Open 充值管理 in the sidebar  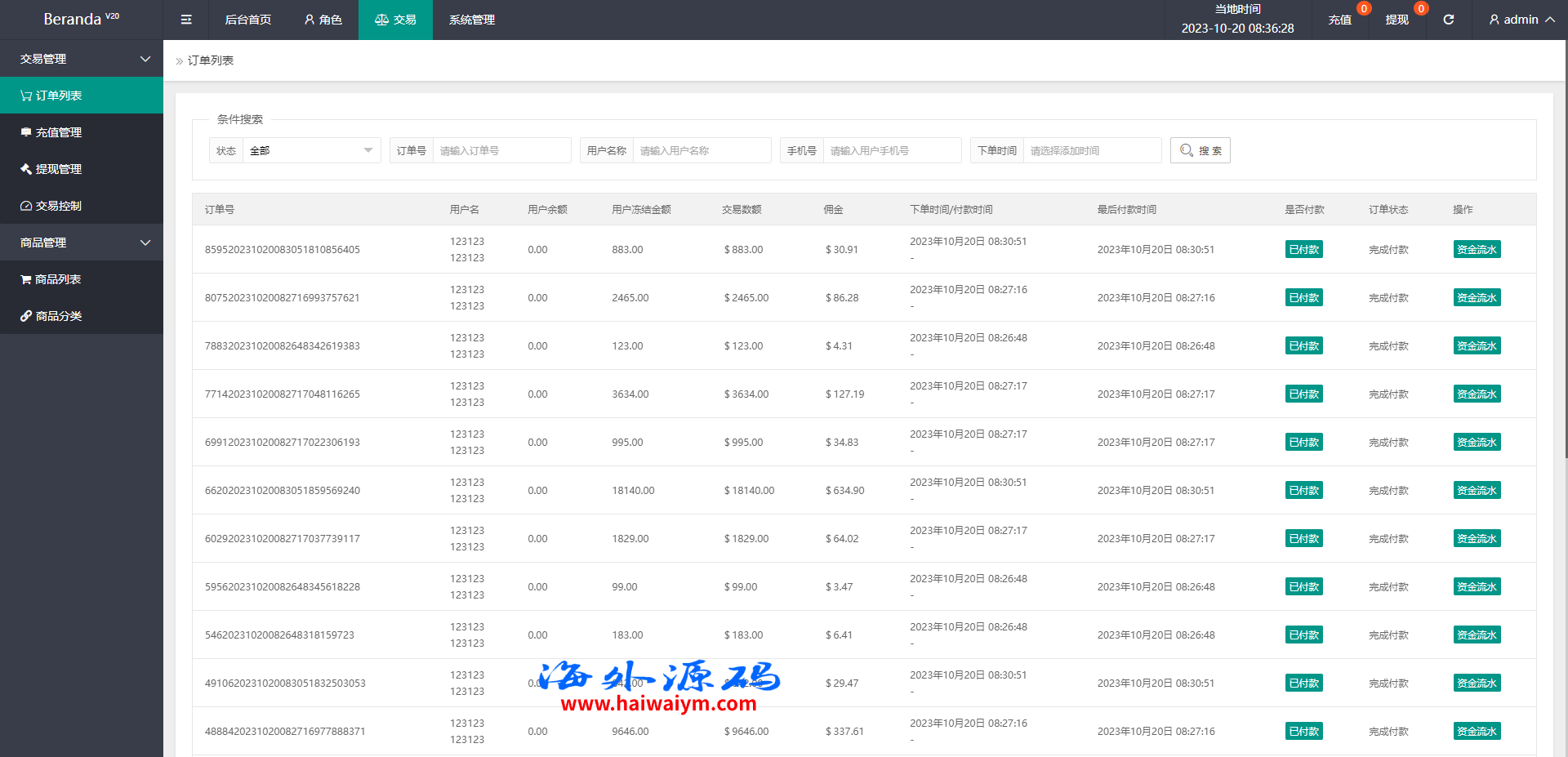(58, 132)
